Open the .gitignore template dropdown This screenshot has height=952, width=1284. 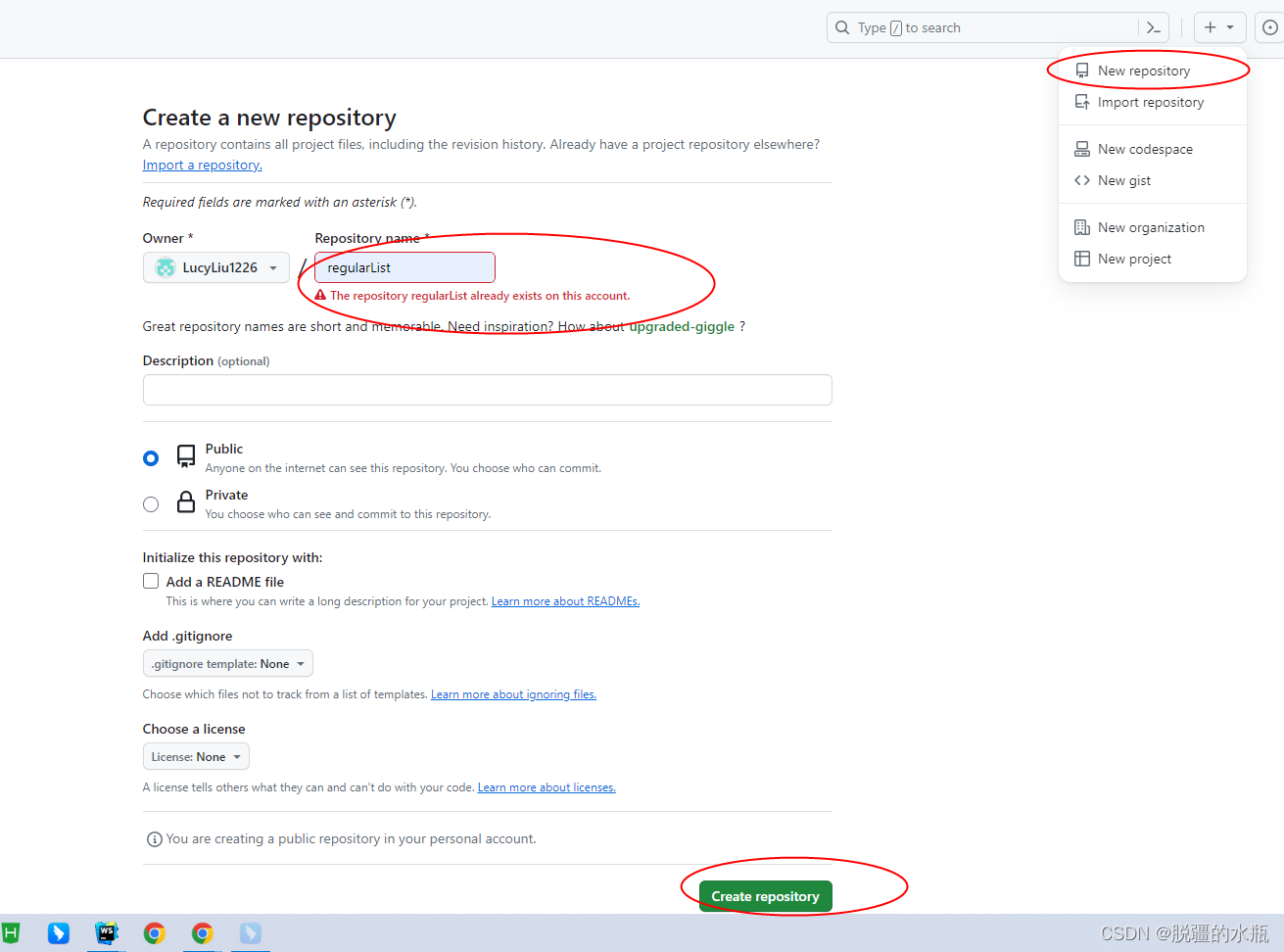point(228,663)
